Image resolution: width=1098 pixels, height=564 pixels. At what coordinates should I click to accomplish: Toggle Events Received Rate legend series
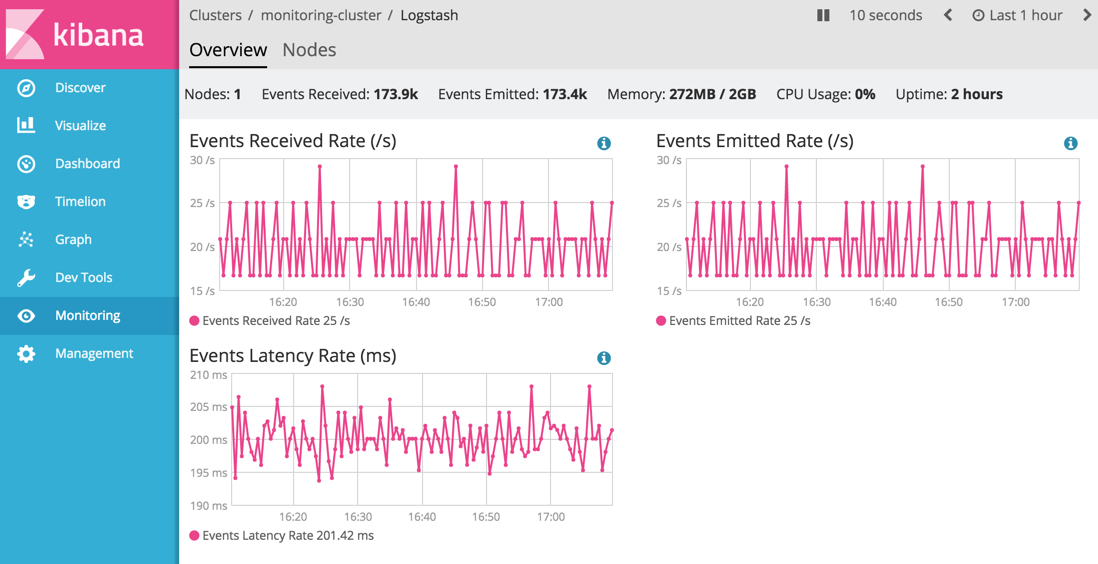point(270,321)
